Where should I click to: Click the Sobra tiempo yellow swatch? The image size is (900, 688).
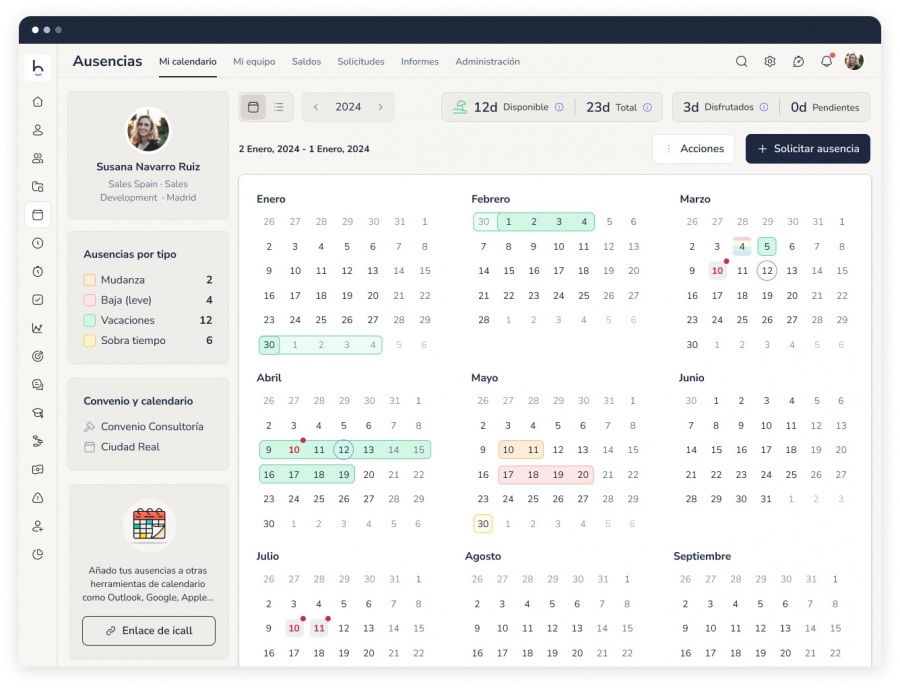tap(90, 340)
